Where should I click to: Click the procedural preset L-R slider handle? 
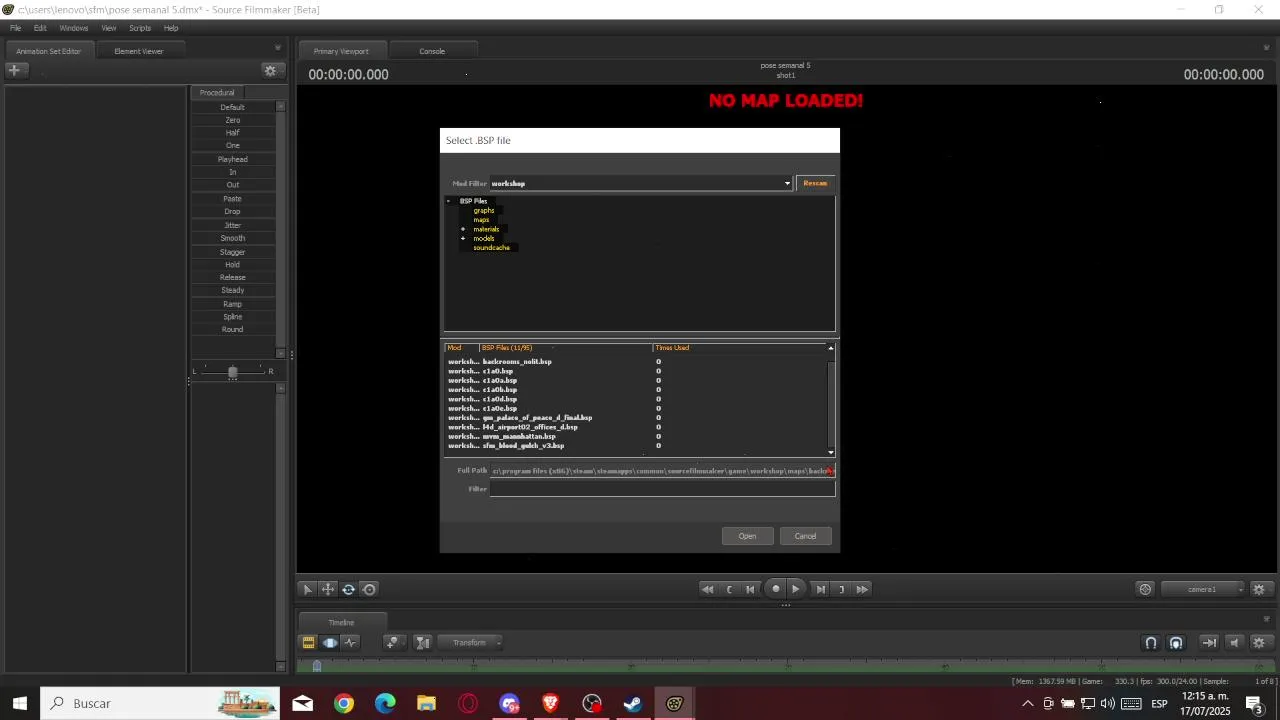click(232, 372)
